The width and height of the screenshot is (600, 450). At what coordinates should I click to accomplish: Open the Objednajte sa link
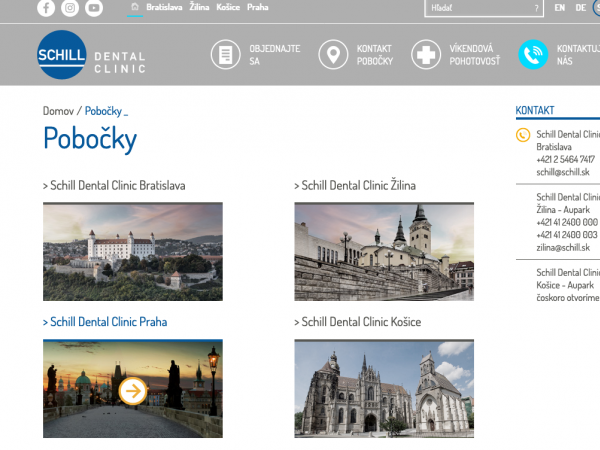(x=275, y=55)
